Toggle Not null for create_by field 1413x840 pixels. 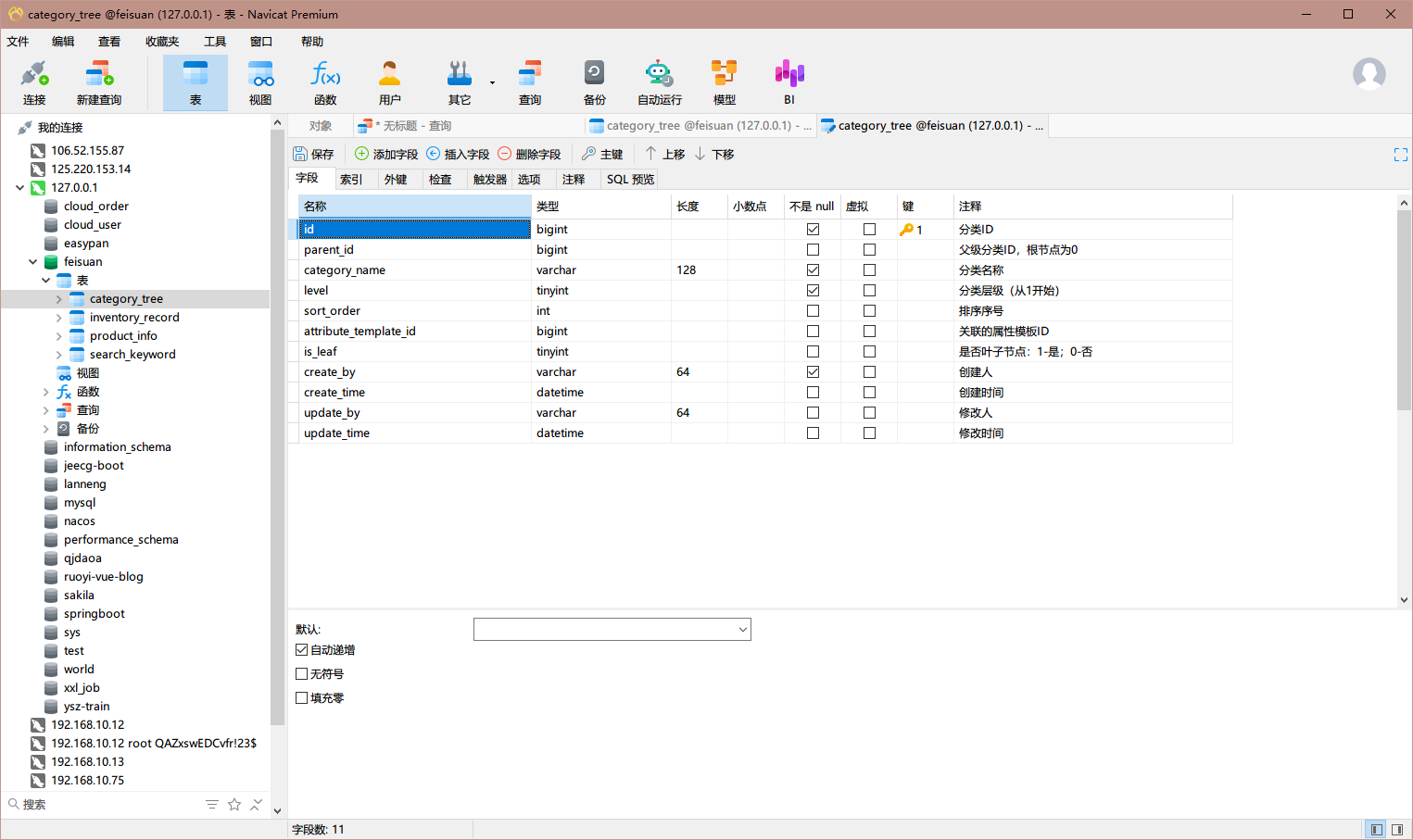pos(813,371)
